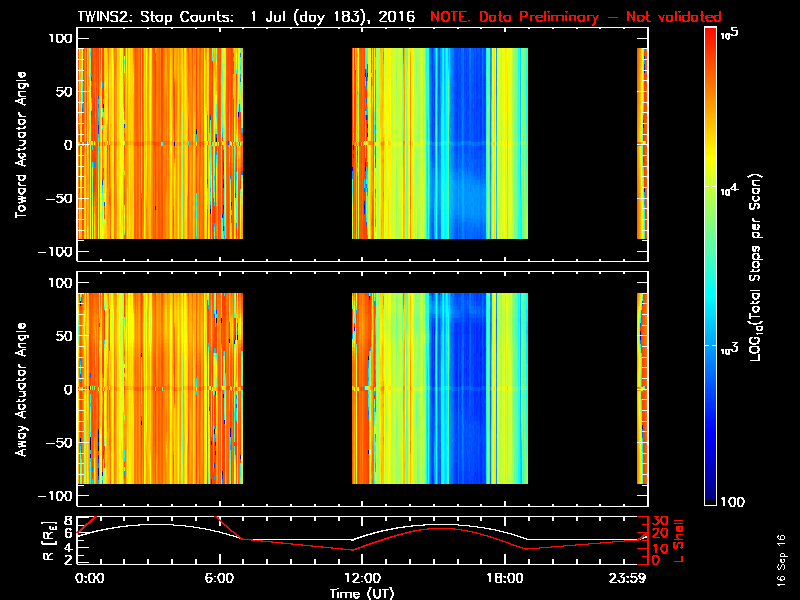Select the "0" tick on the Toward Actuator Angle axis
Viewport: 800px width, 600px height.
tap(68, 145)
